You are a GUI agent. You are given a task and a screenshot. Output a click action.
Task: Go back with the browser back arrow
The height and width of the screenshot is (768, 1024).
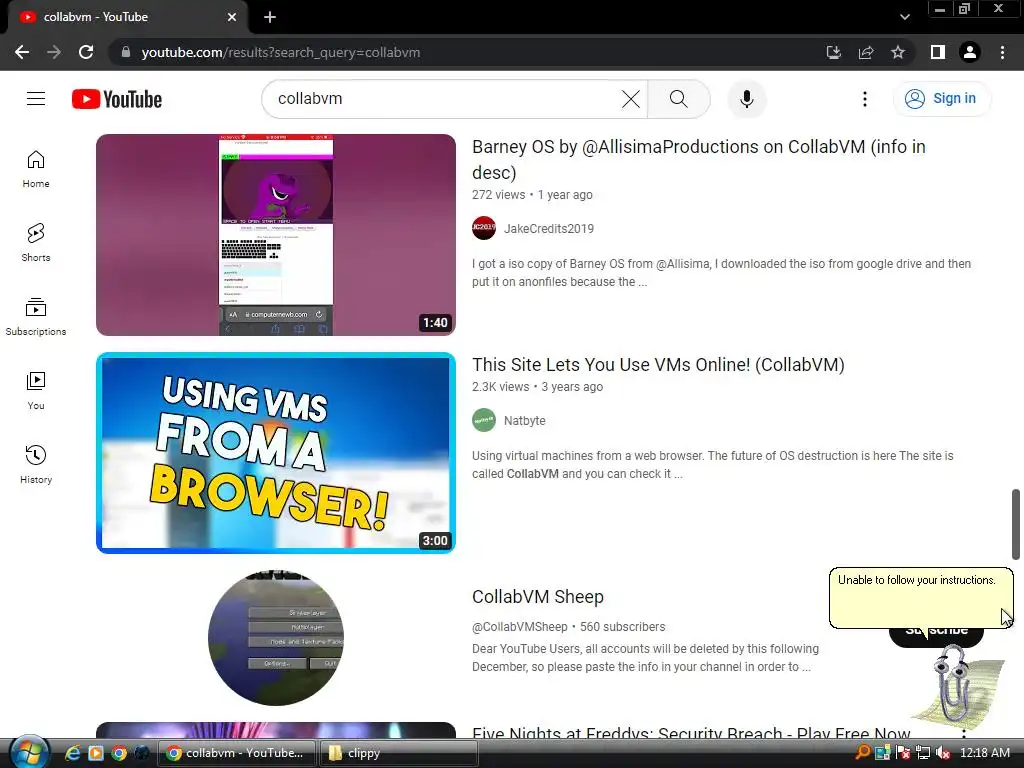point(22,52)
